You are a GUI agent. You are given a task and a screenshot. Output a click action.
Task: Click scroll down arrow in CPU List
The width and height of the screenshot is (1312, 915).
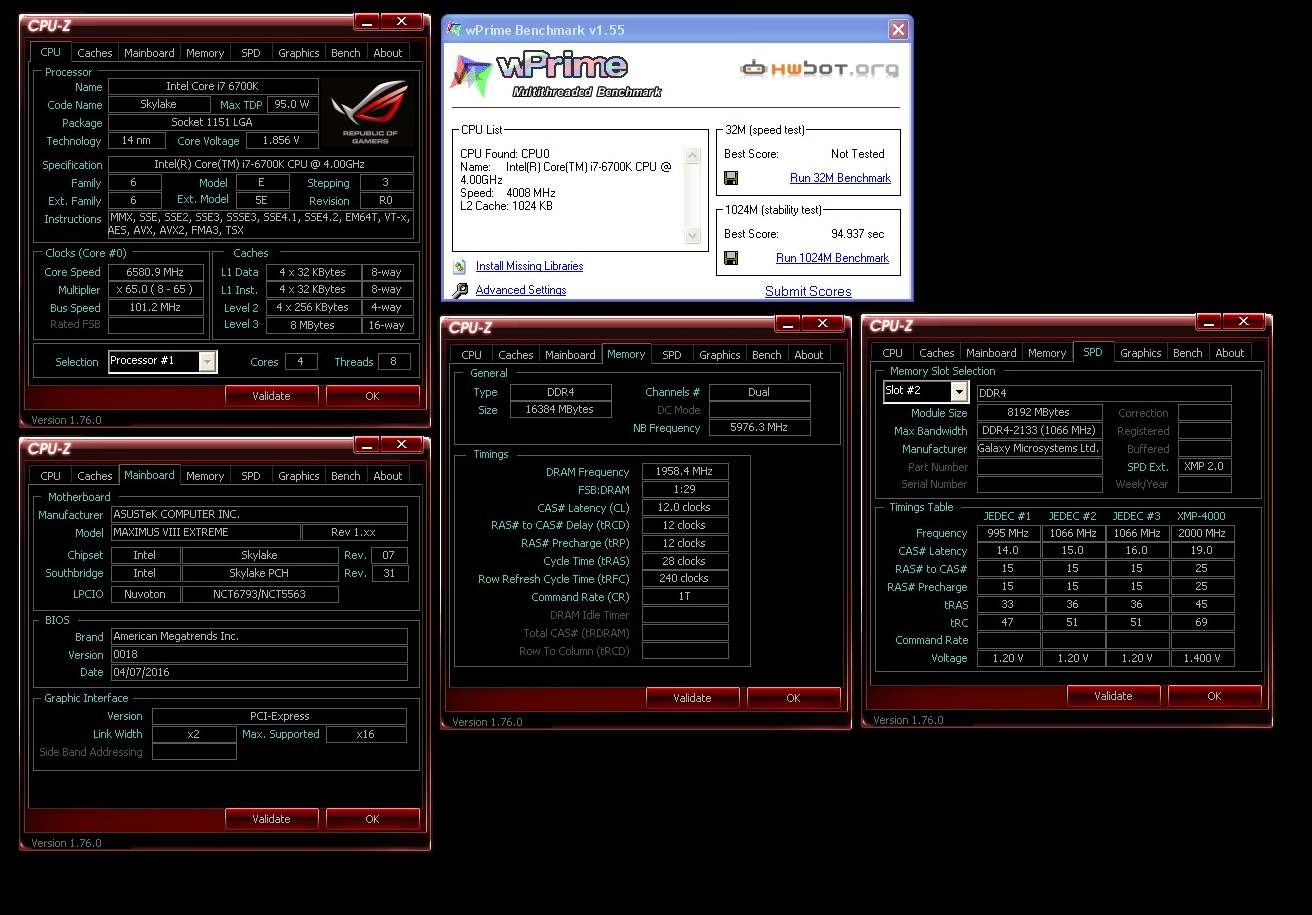pos(693,236)
